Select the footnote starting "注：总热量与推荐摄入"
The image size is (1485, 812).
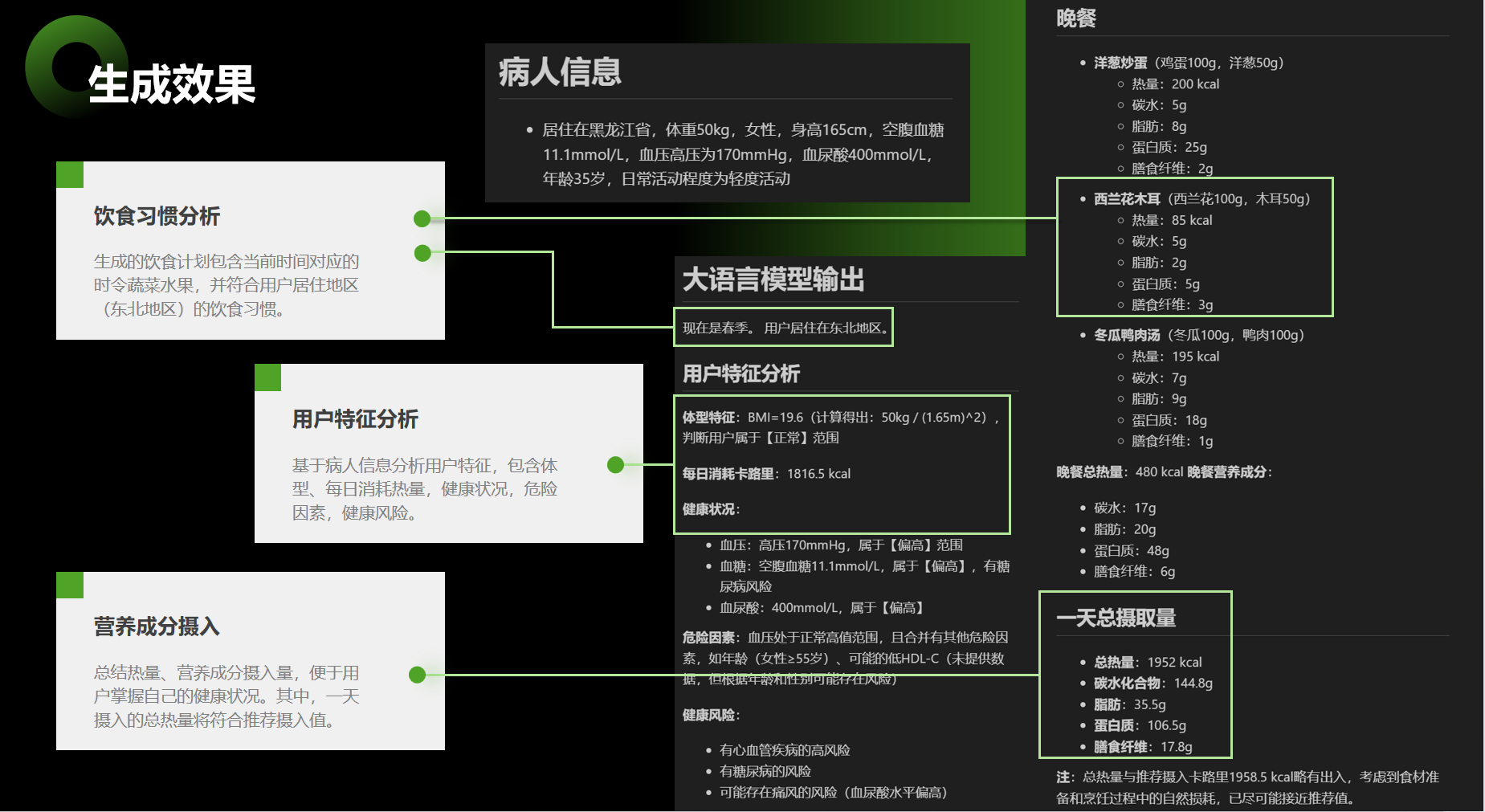click(x=1247, y=788)
